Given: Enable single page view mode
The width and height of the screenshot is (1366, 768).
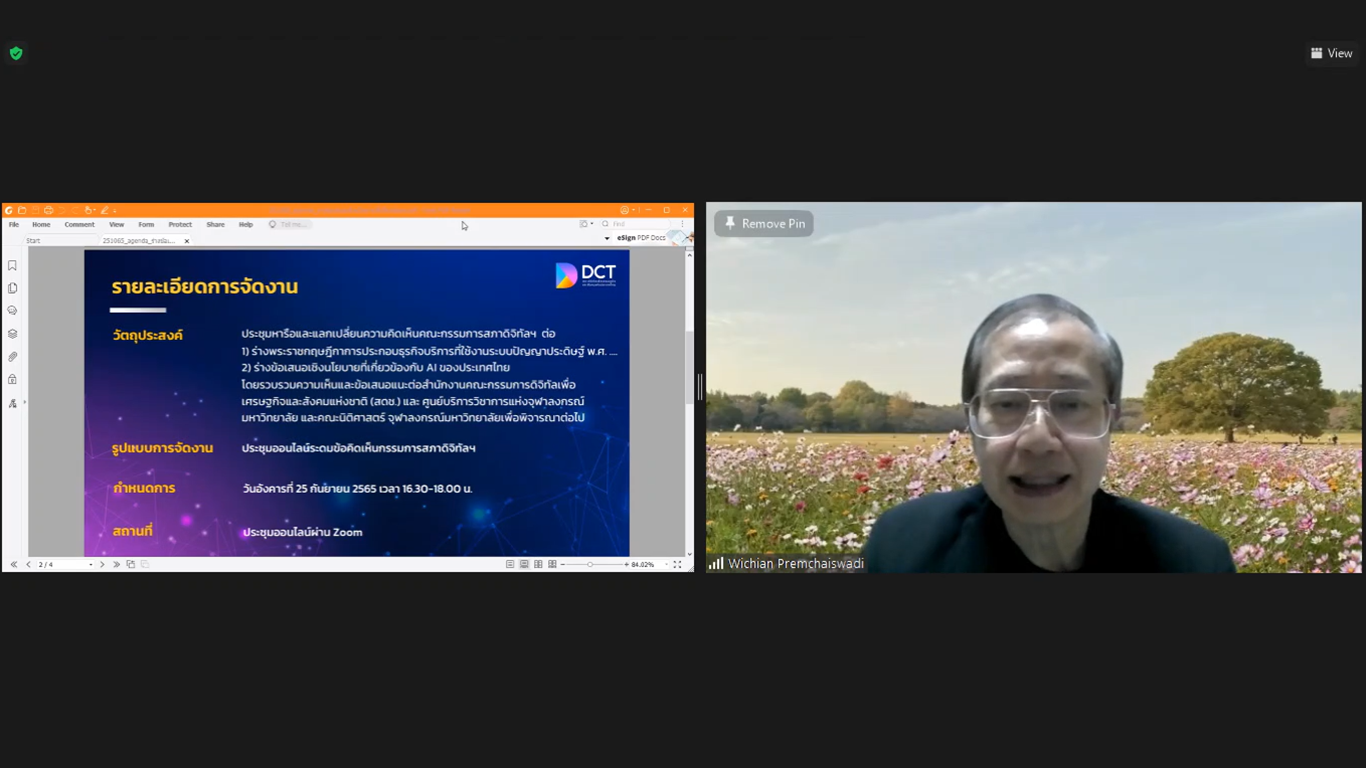Looking at the screenshot, I should [510, 565].
